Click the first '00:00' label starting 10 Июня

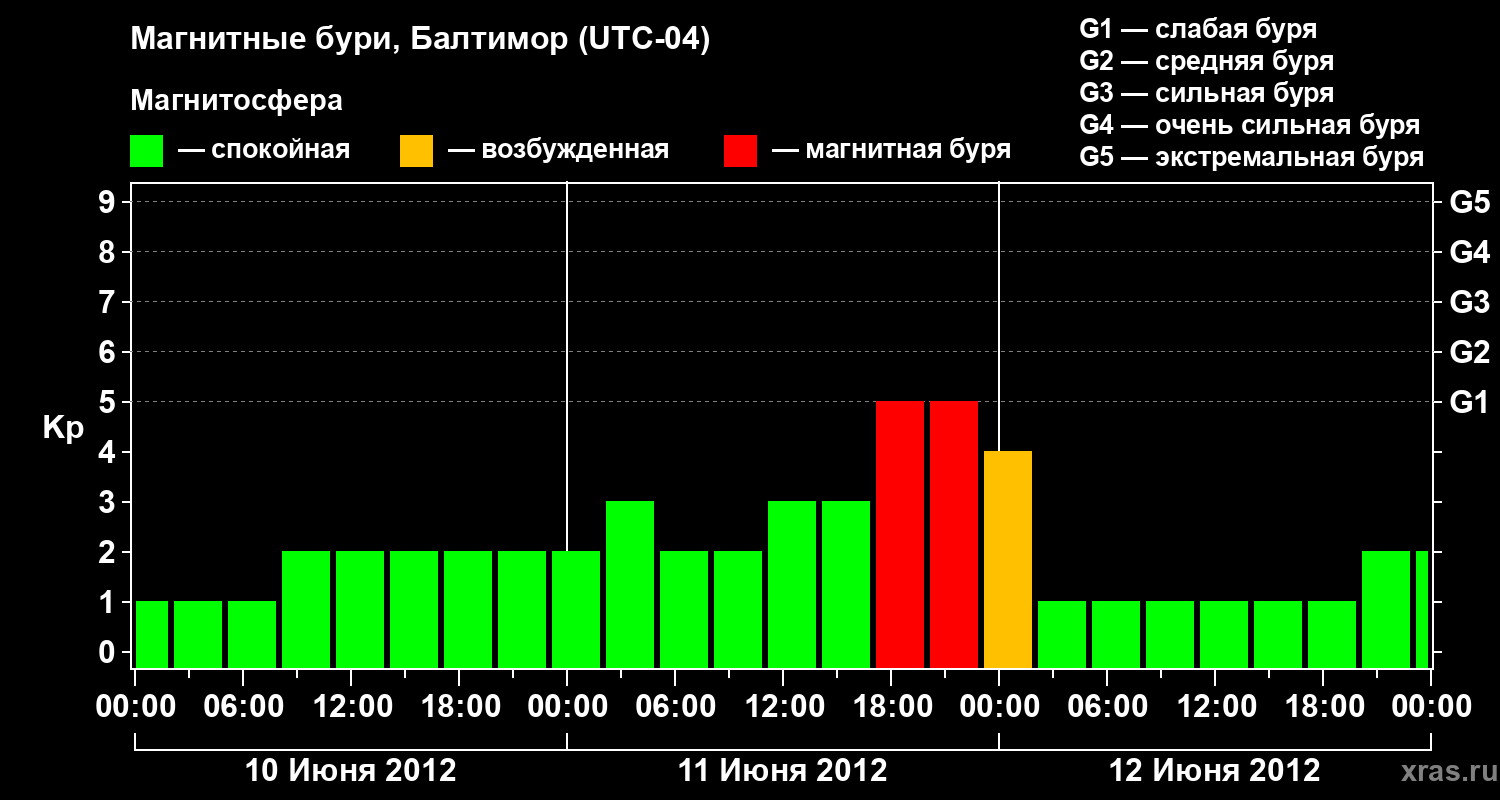tap(135, 707)
